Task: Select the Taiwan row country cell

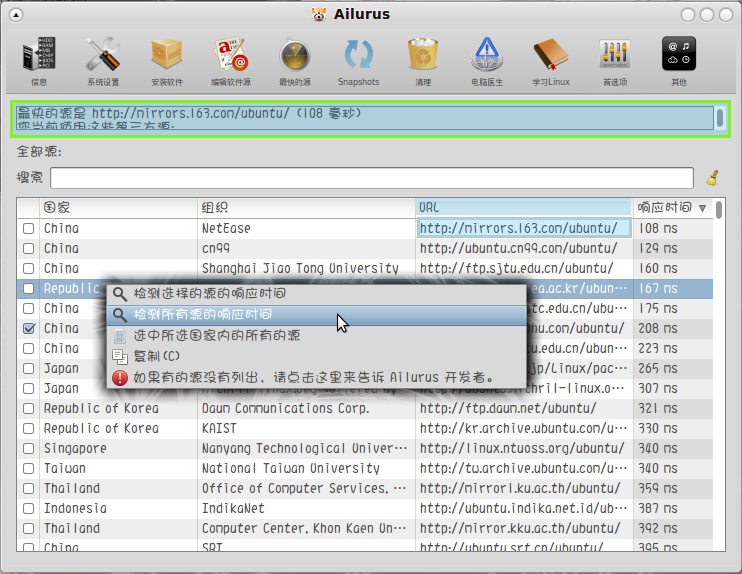Action: 118,468
